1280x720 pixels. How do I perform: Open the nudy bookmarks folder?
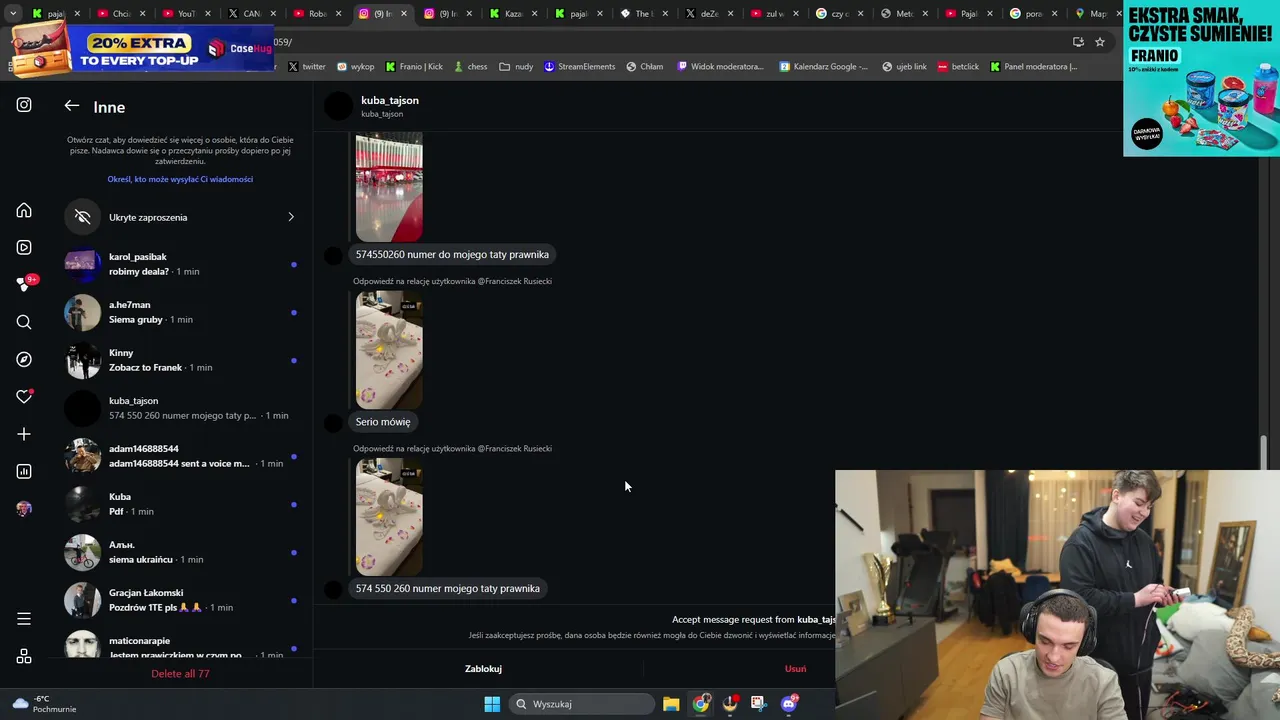pos(516,67)
